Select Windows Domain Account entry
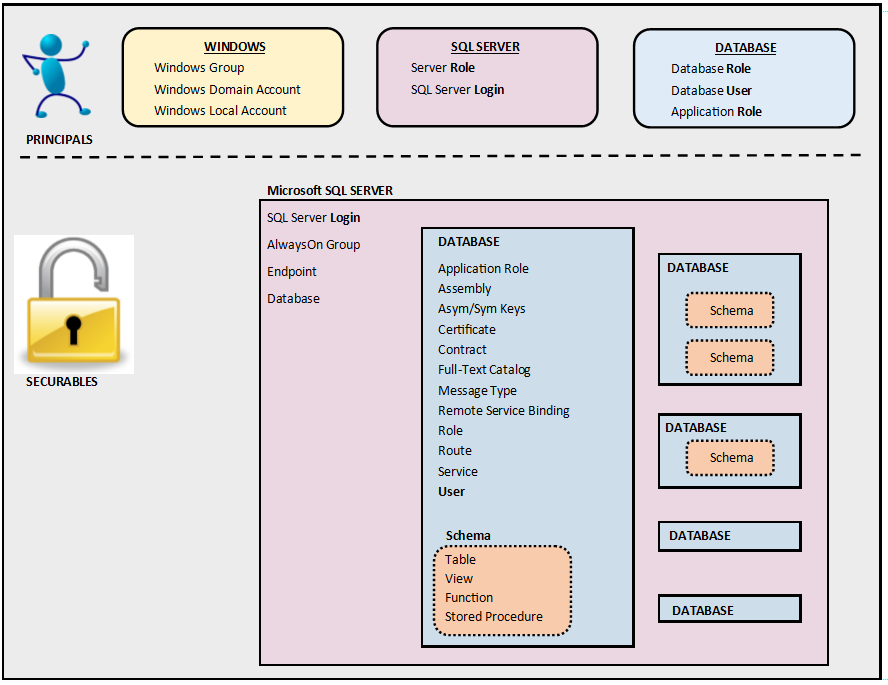Image resolution: width=888 pixels, height=685 pixels. [x=227, y=89]
